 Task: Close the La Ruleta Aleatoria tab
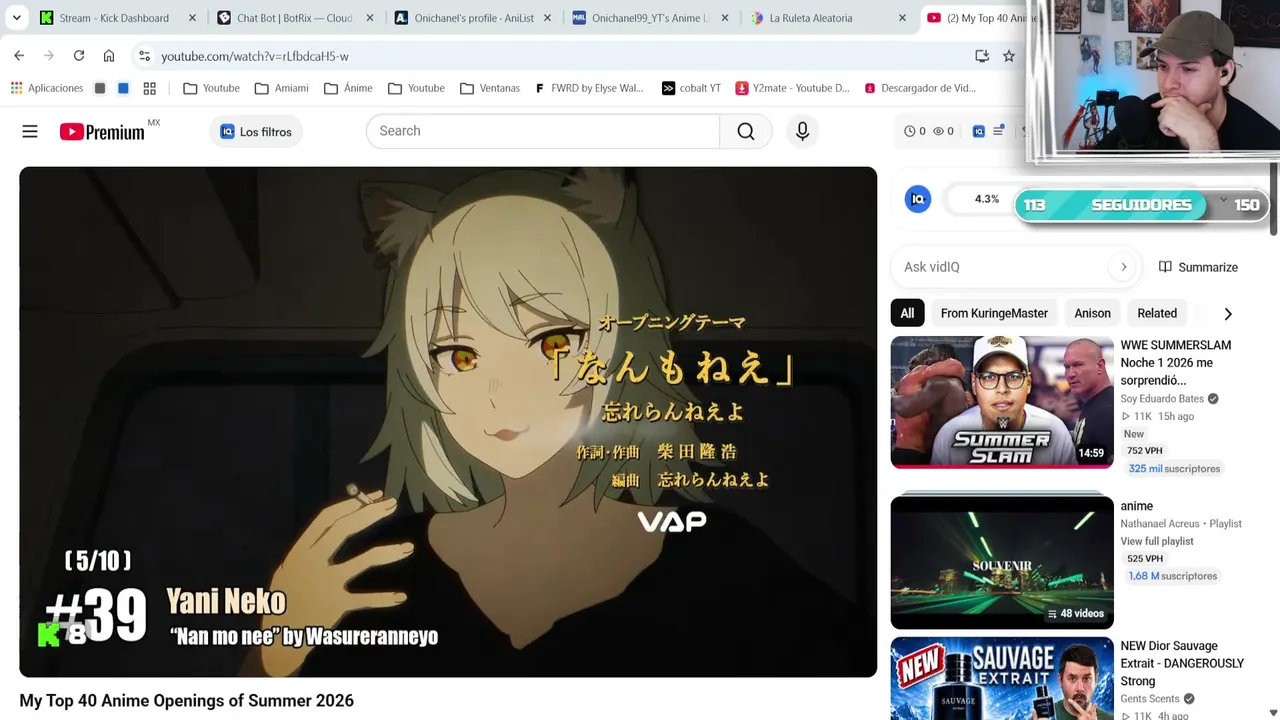click(x=902, y=18)
